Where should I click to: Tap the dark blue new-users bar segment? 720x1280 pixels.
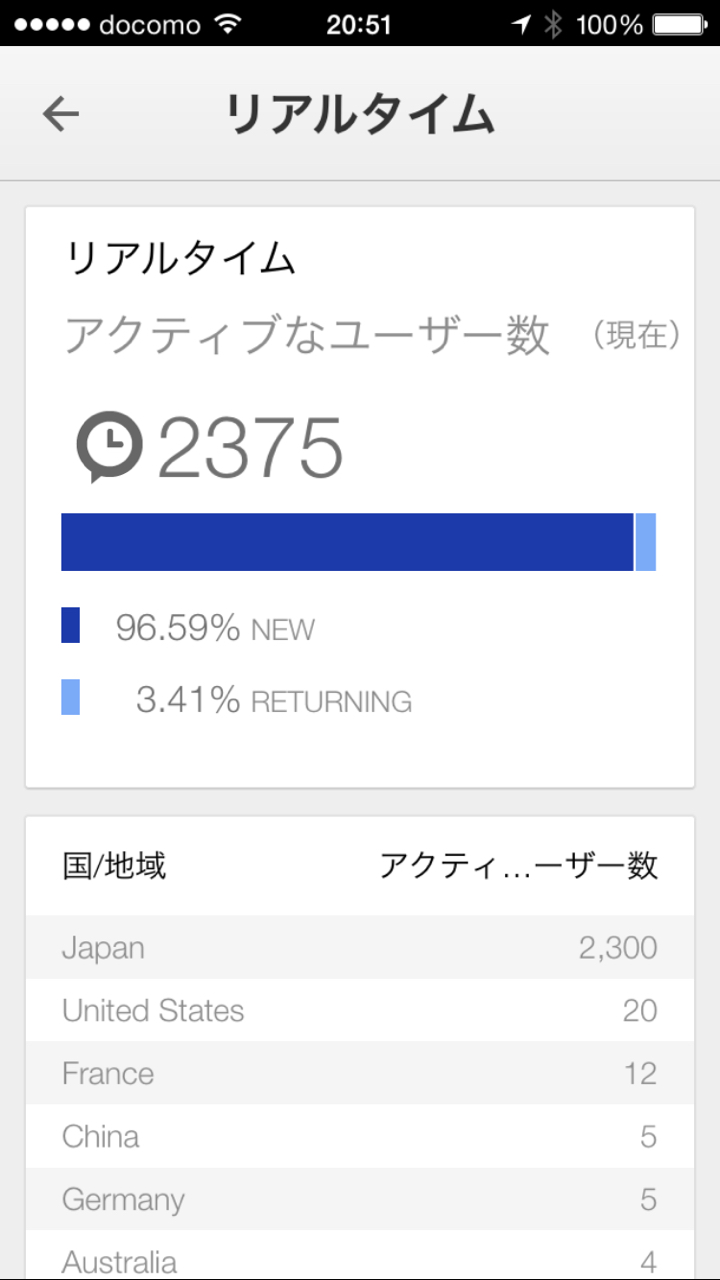347,542
